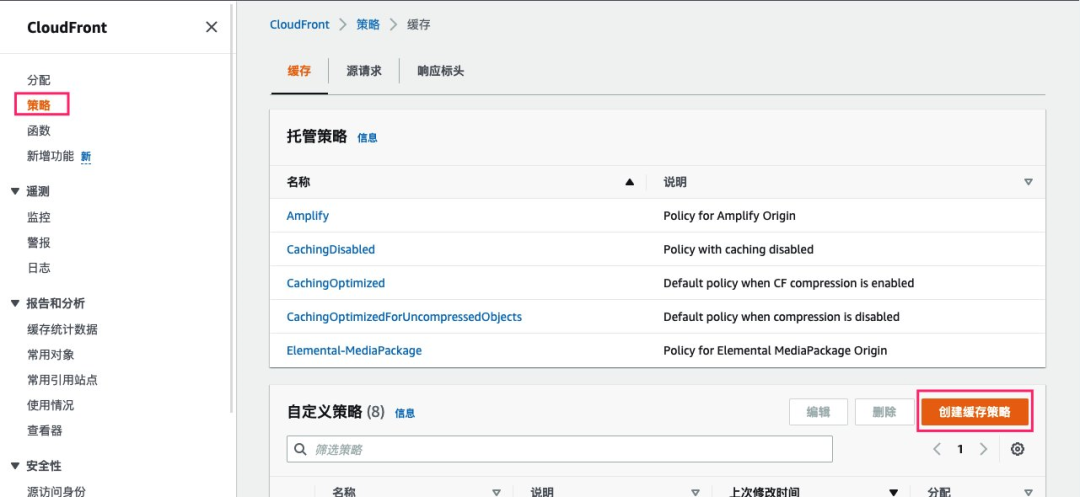Click the 创建缓存策略 button
This screenshot has height=497, width=1080.
pyautogui.click(x=974, y=412)
